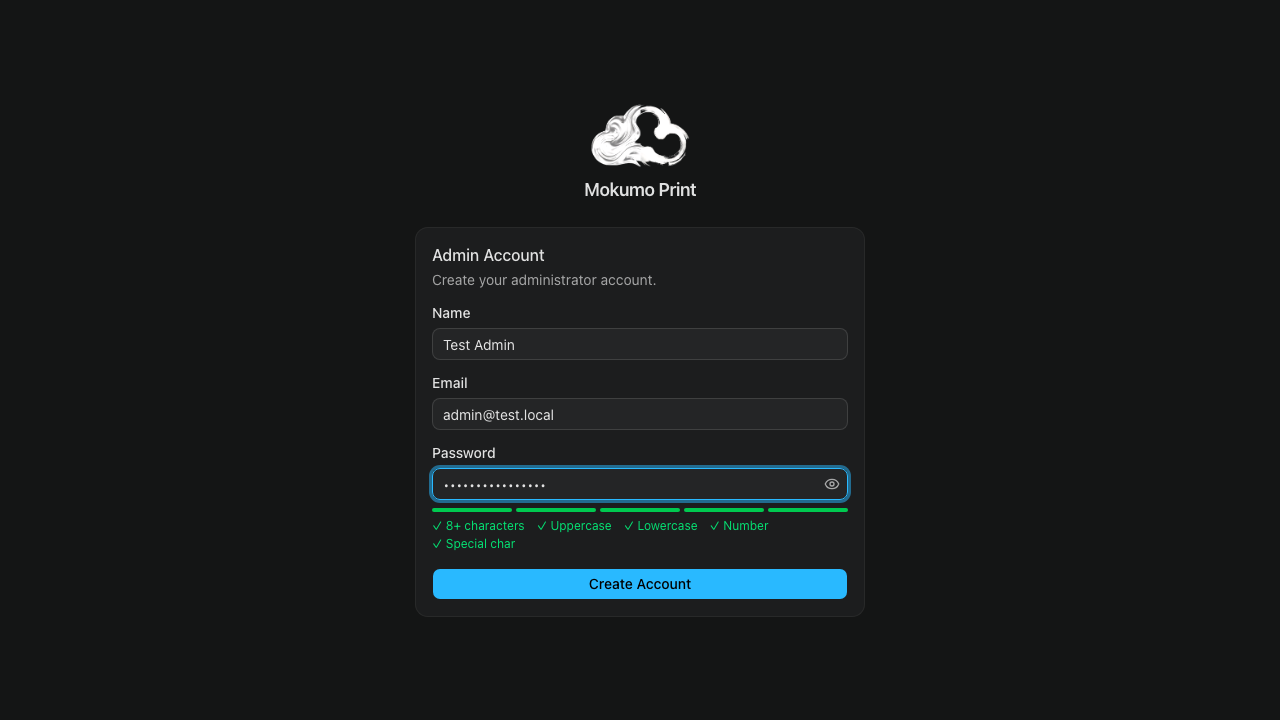This screenshot has height=720, width=1280.
Task: Click the Password field label
Action: click(464, 453)
